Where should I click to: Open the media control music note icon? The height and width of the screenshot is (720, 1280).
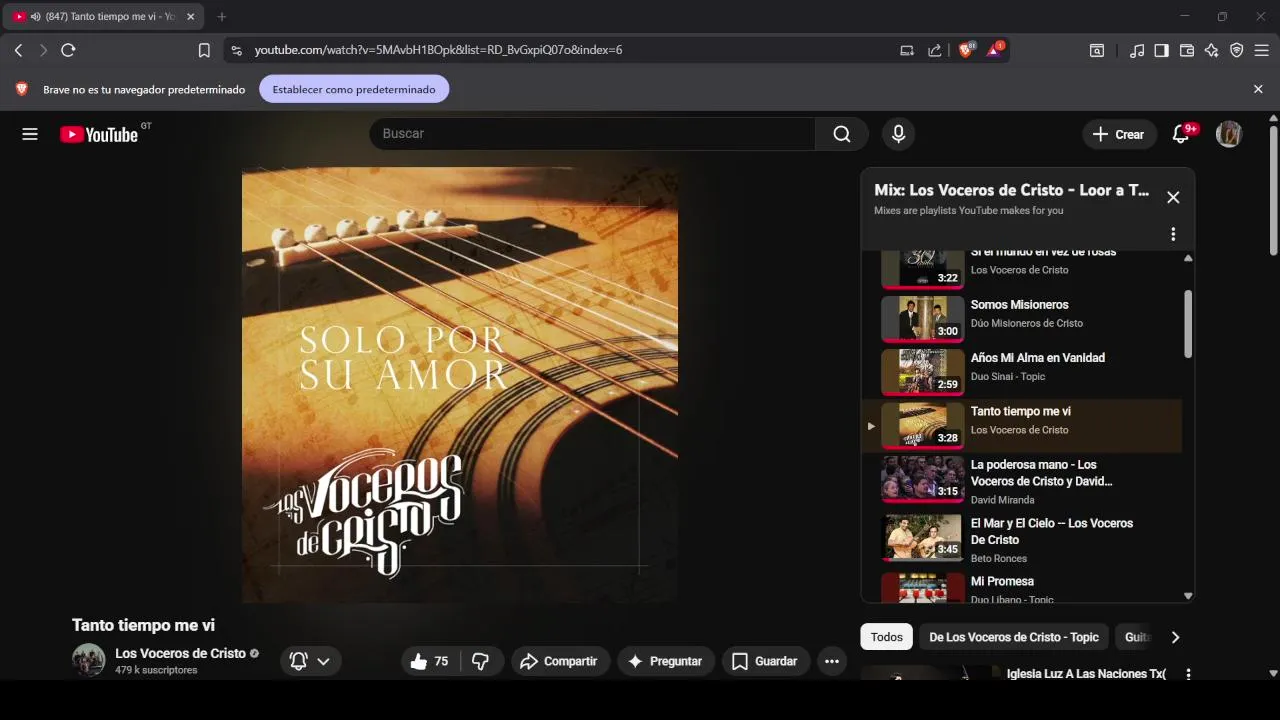pyautogui.click(x=1136, y=50)
